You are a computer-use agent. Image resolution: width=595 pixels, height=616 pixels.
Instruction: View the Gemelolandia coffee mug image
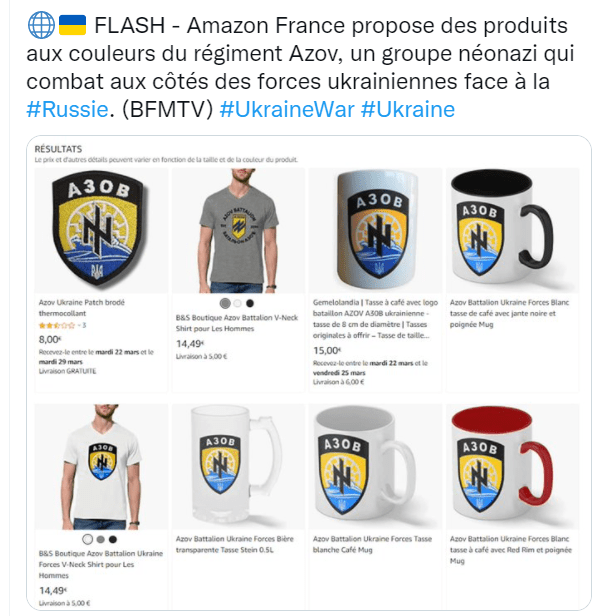(375, 231)
